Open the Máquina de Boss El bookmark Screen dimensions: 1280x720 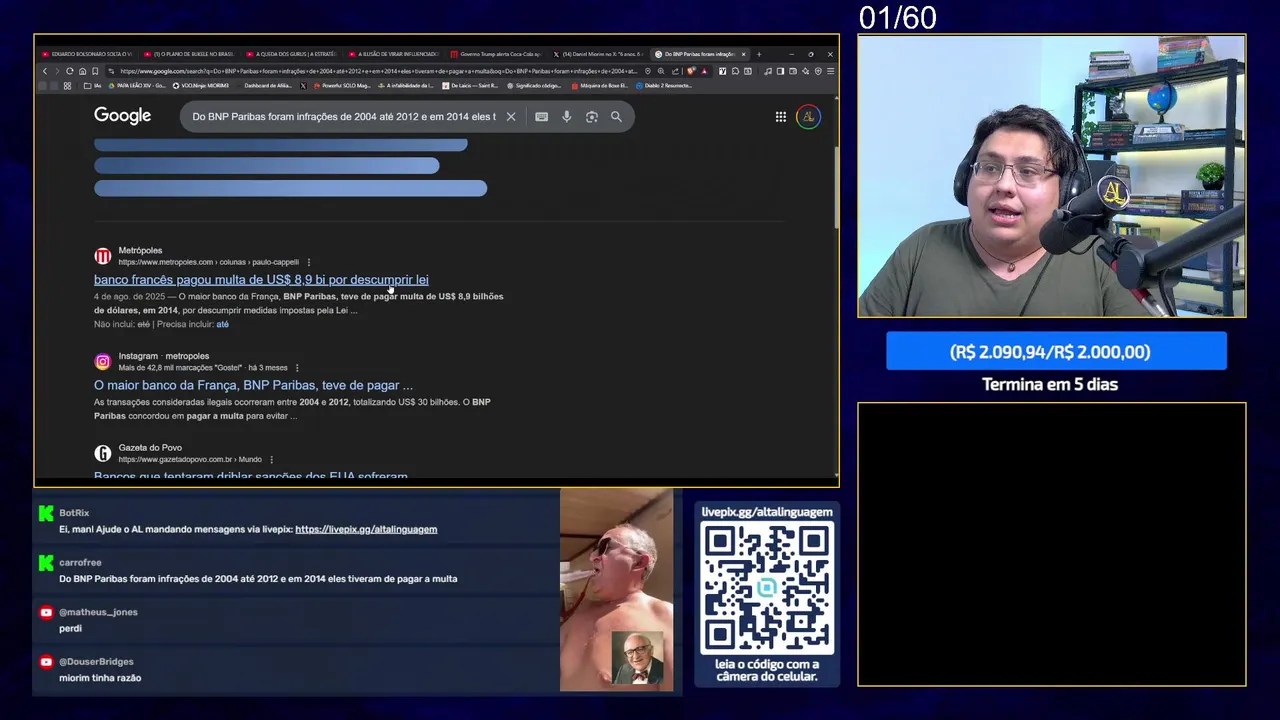(x=598, y=86)
